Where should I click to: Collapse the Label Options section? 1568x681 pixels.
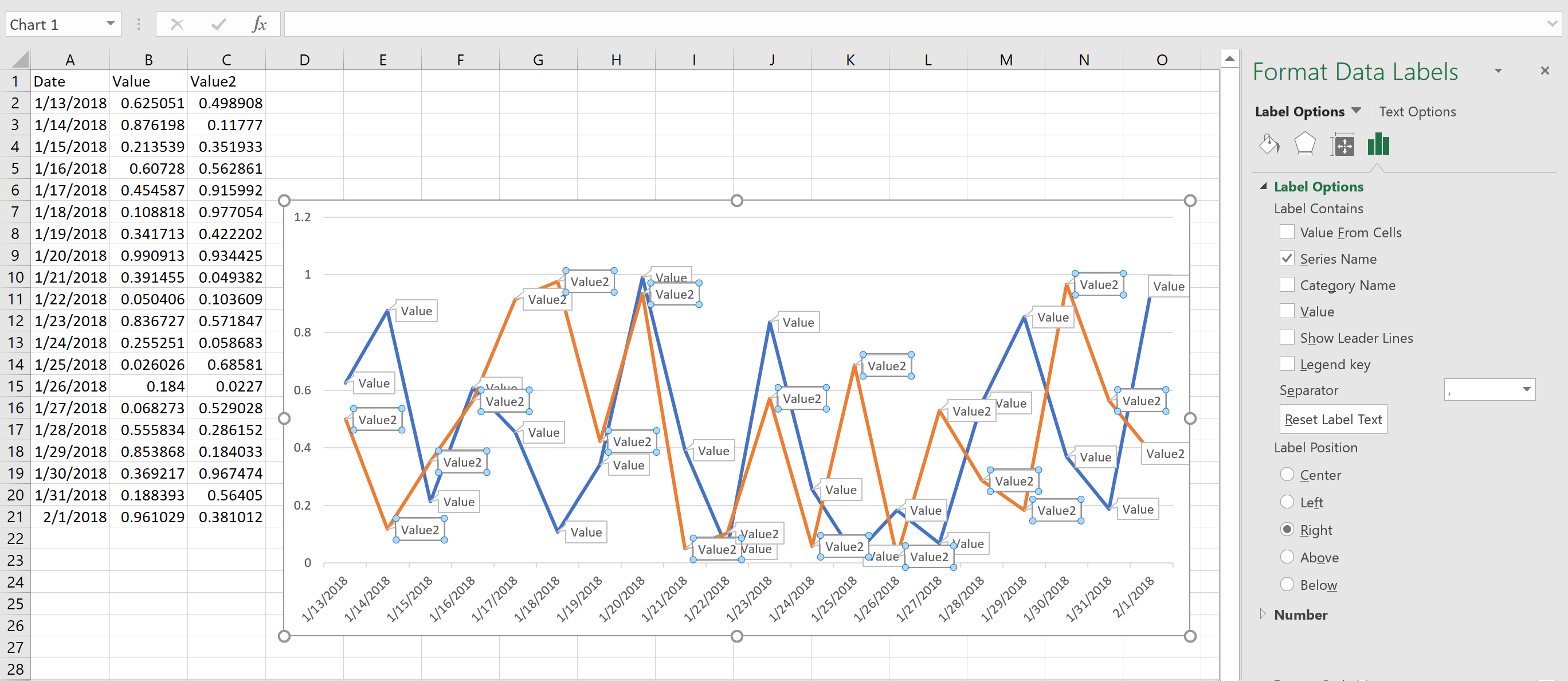(1263, 187)
